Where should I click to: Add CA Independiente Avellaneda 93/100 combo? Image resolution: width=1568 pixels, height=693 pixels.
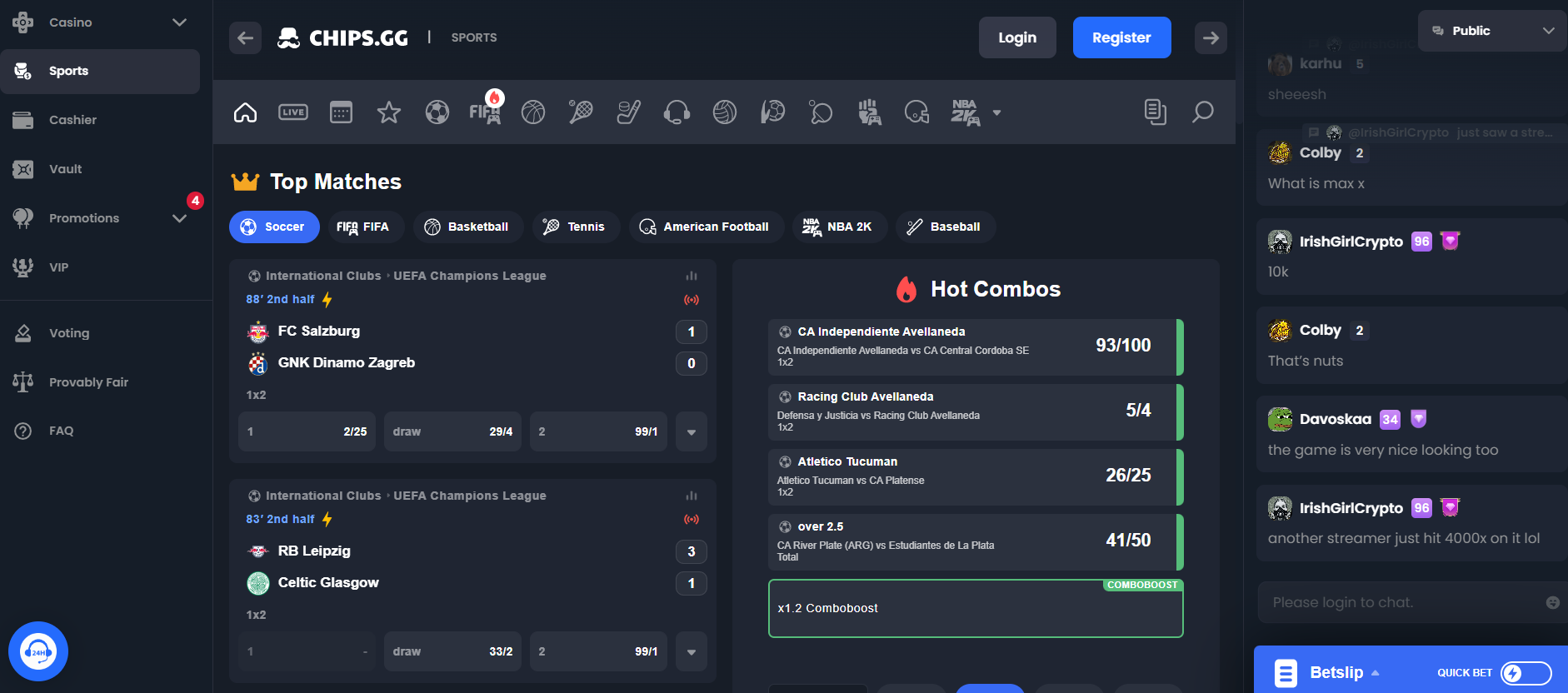[976, 347]
